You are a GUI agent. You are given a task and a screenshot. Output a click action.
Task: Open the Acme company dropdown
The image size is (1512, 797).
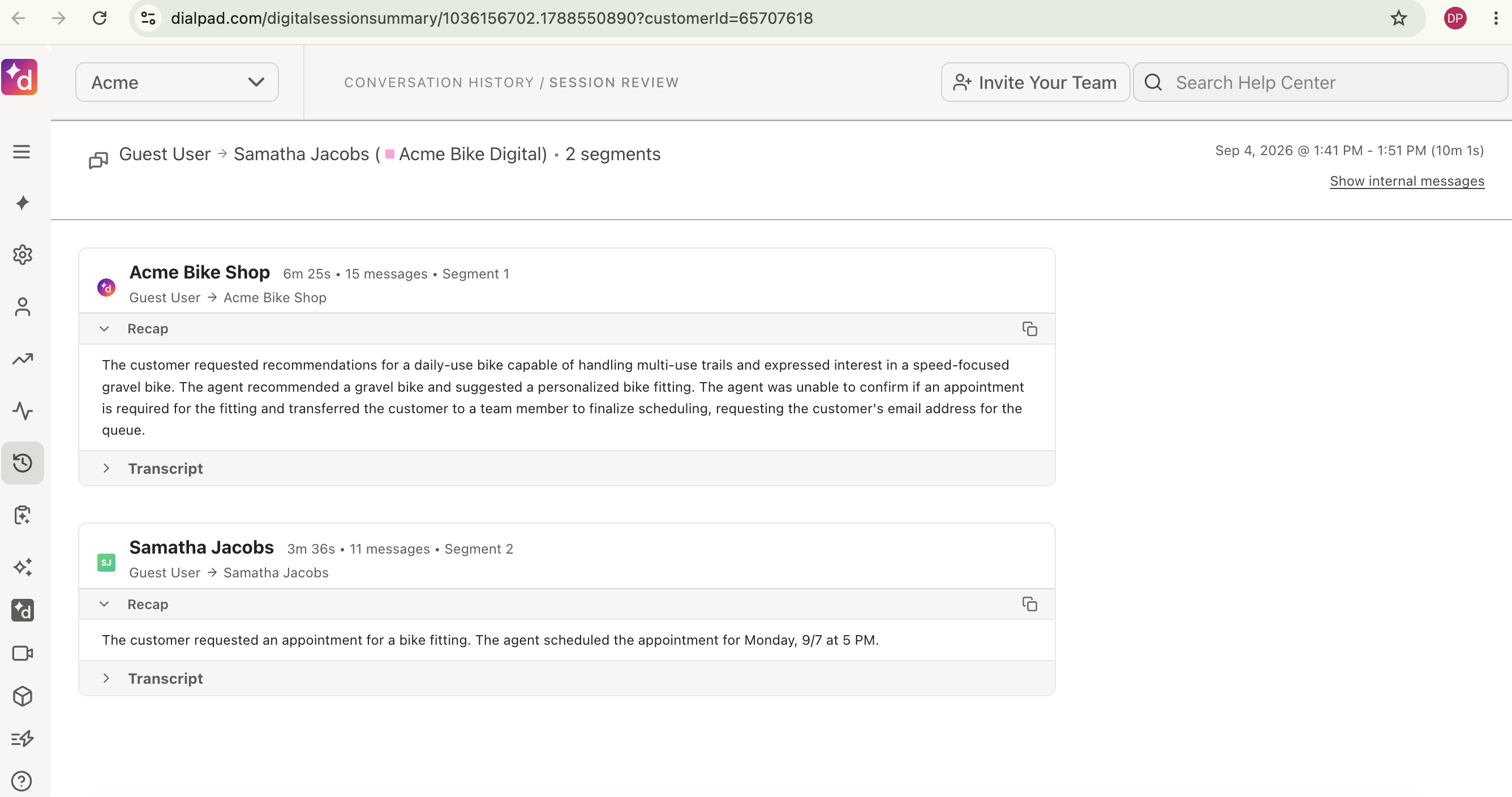pyautogui.click(x=177, y=82)
